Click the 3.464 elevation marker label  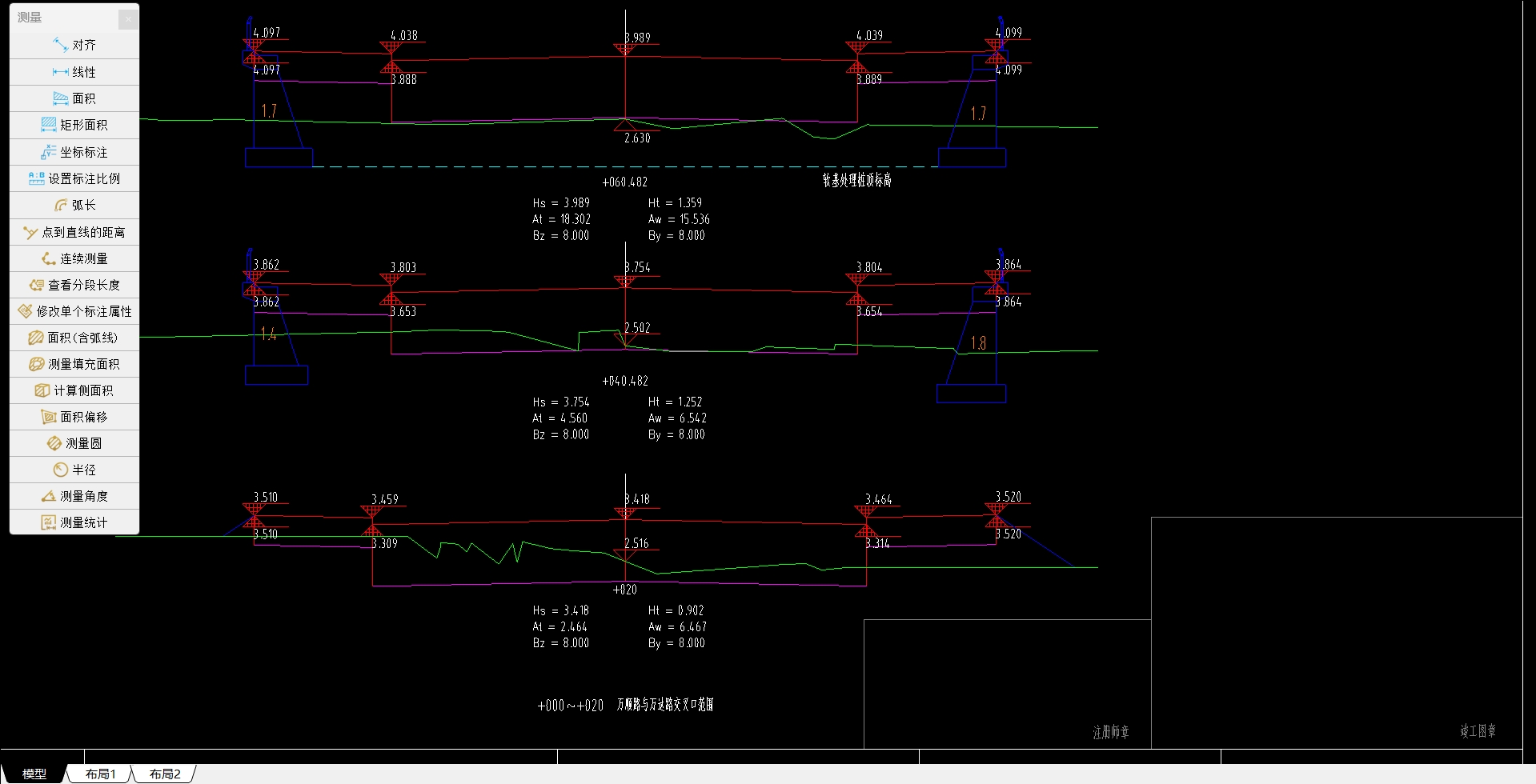click(878, 499)
